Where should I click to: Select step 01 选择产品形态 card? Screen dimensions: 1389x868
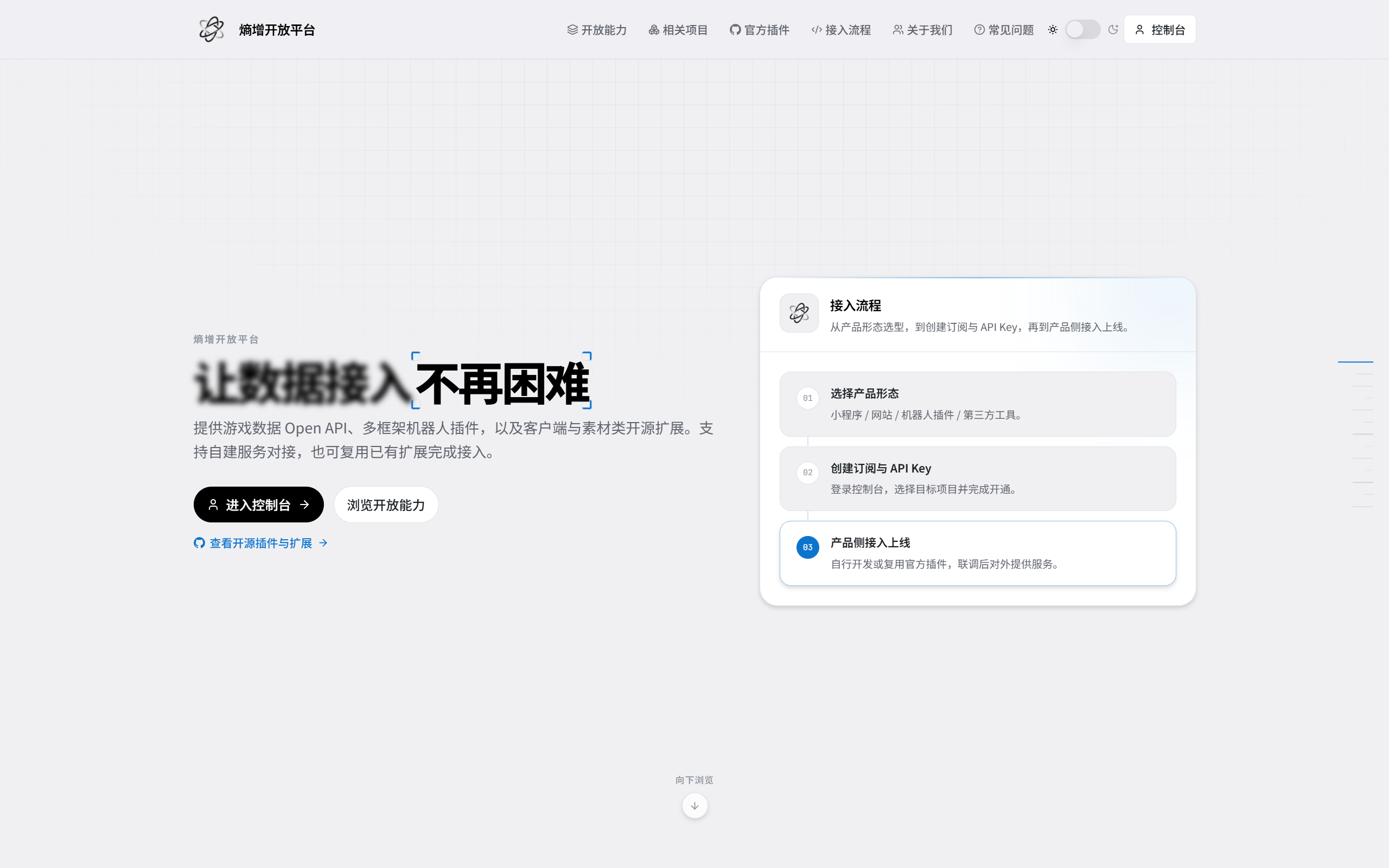click(x=978, y=404)
